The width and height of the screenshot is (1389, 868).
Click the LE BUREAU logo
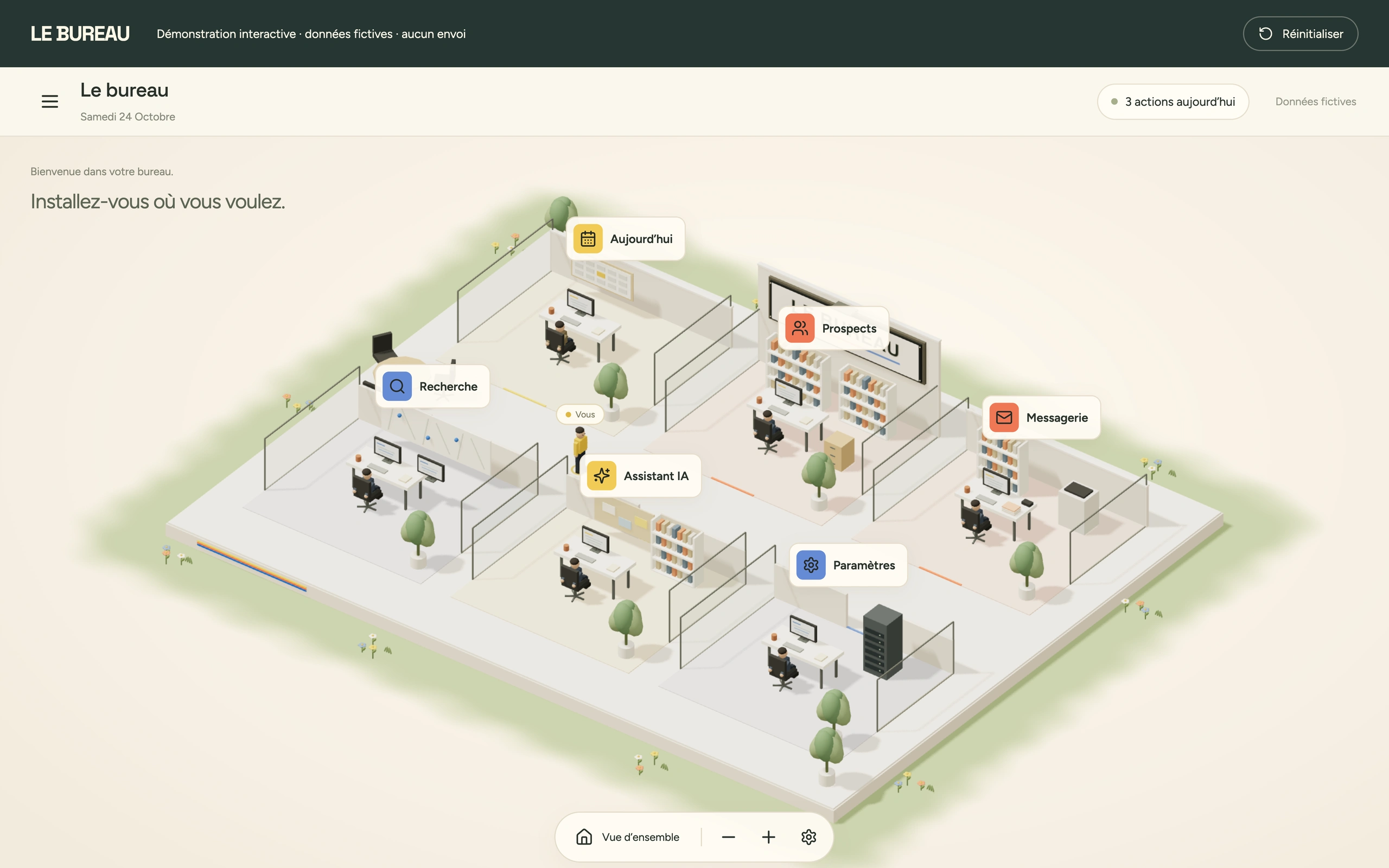point(80,34)
